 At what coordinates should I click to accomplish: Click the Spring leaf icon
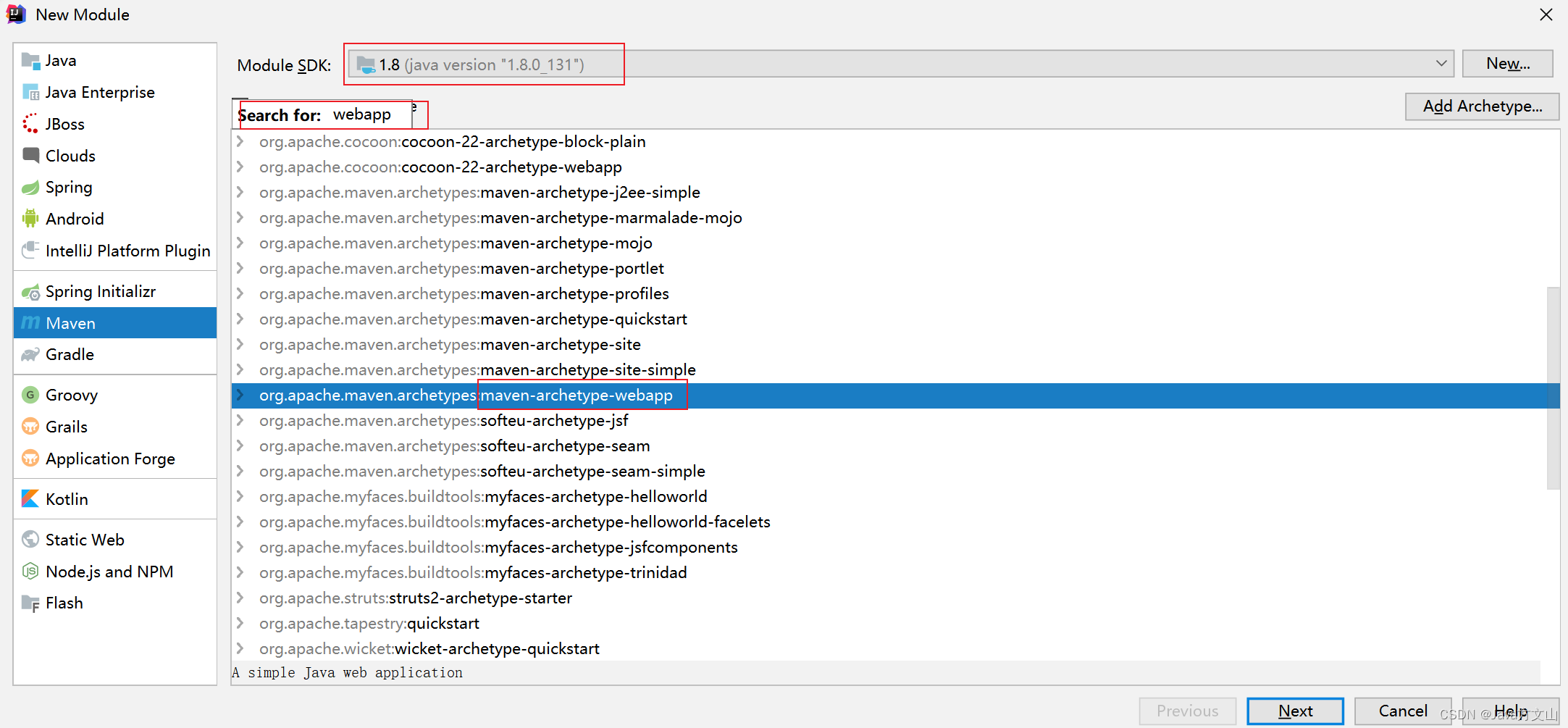point(30,188)
